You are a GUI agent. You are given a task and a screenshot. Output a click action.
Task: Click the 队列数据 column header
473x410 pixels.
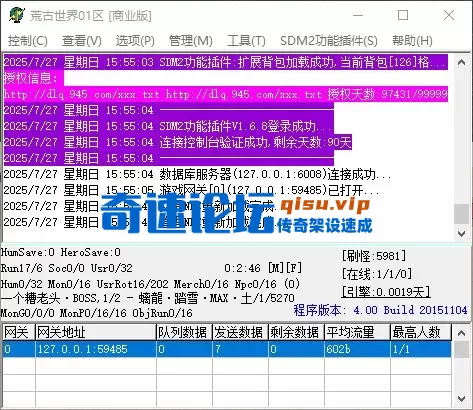185,332
